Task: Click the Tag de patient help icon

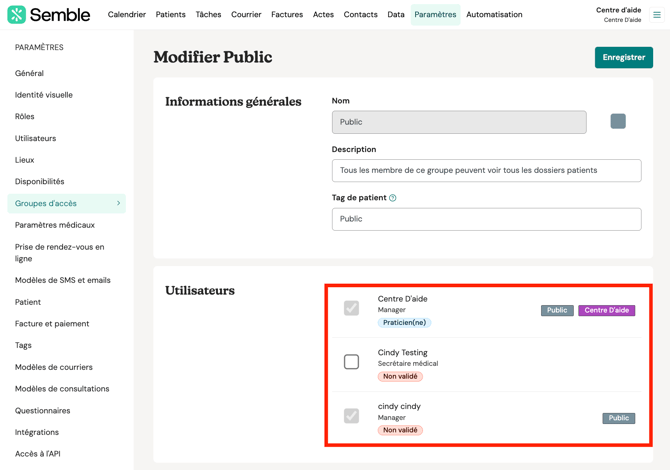Action: [x=393, y=198]
